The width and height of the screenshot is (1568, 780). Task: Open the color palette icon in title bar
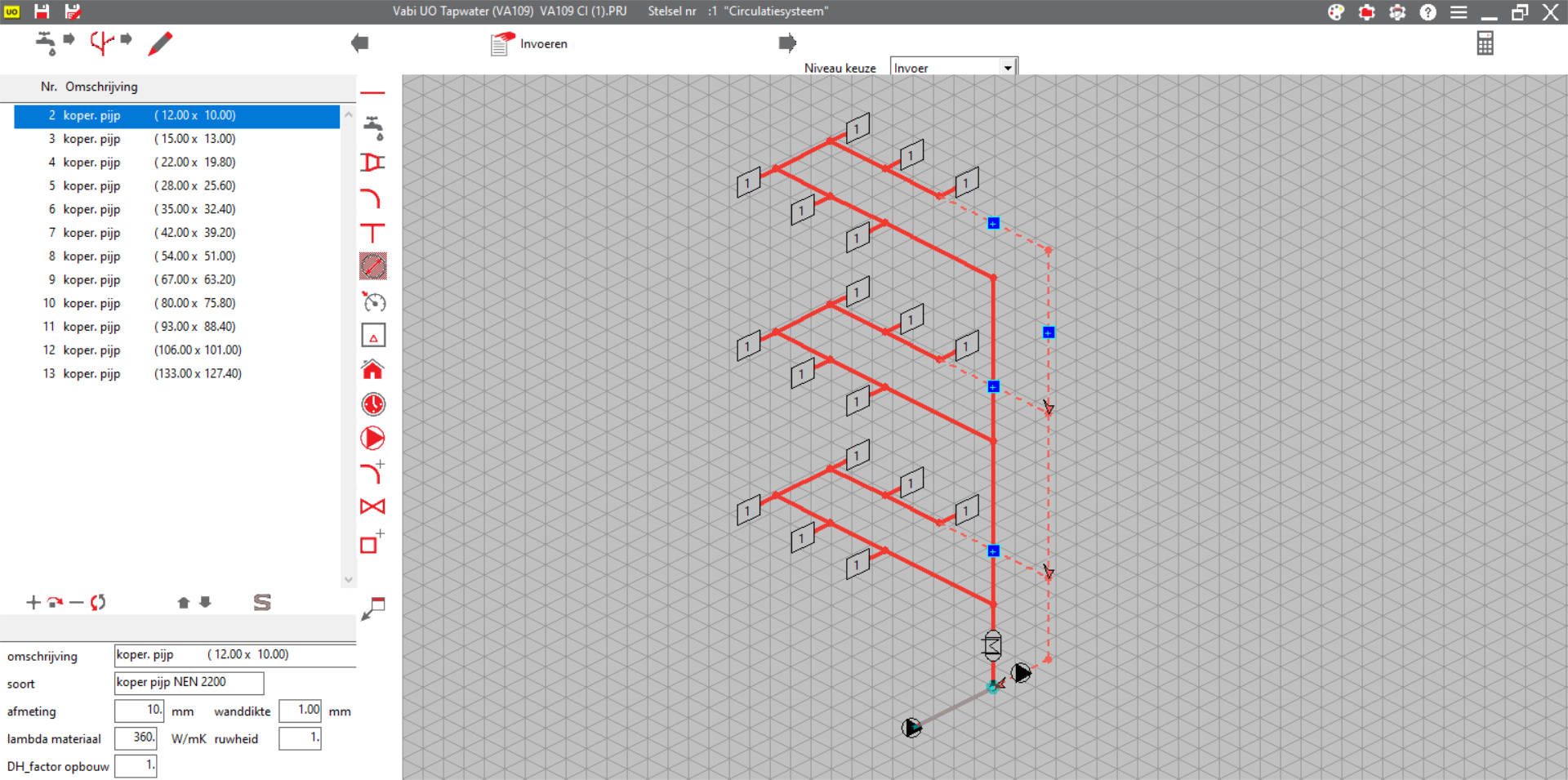(x=1336, y=12)
